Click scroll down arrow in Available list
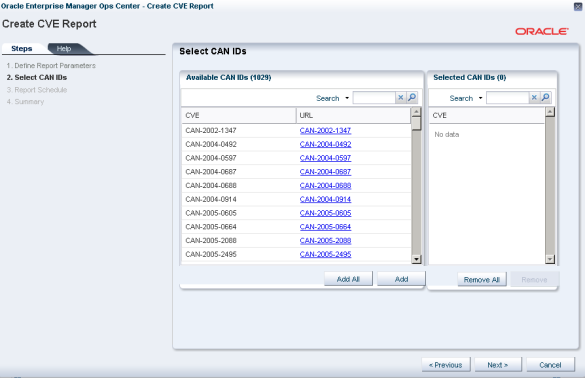Screen dimensions: 585x378 pyautogui.click(x=416, y=259)
